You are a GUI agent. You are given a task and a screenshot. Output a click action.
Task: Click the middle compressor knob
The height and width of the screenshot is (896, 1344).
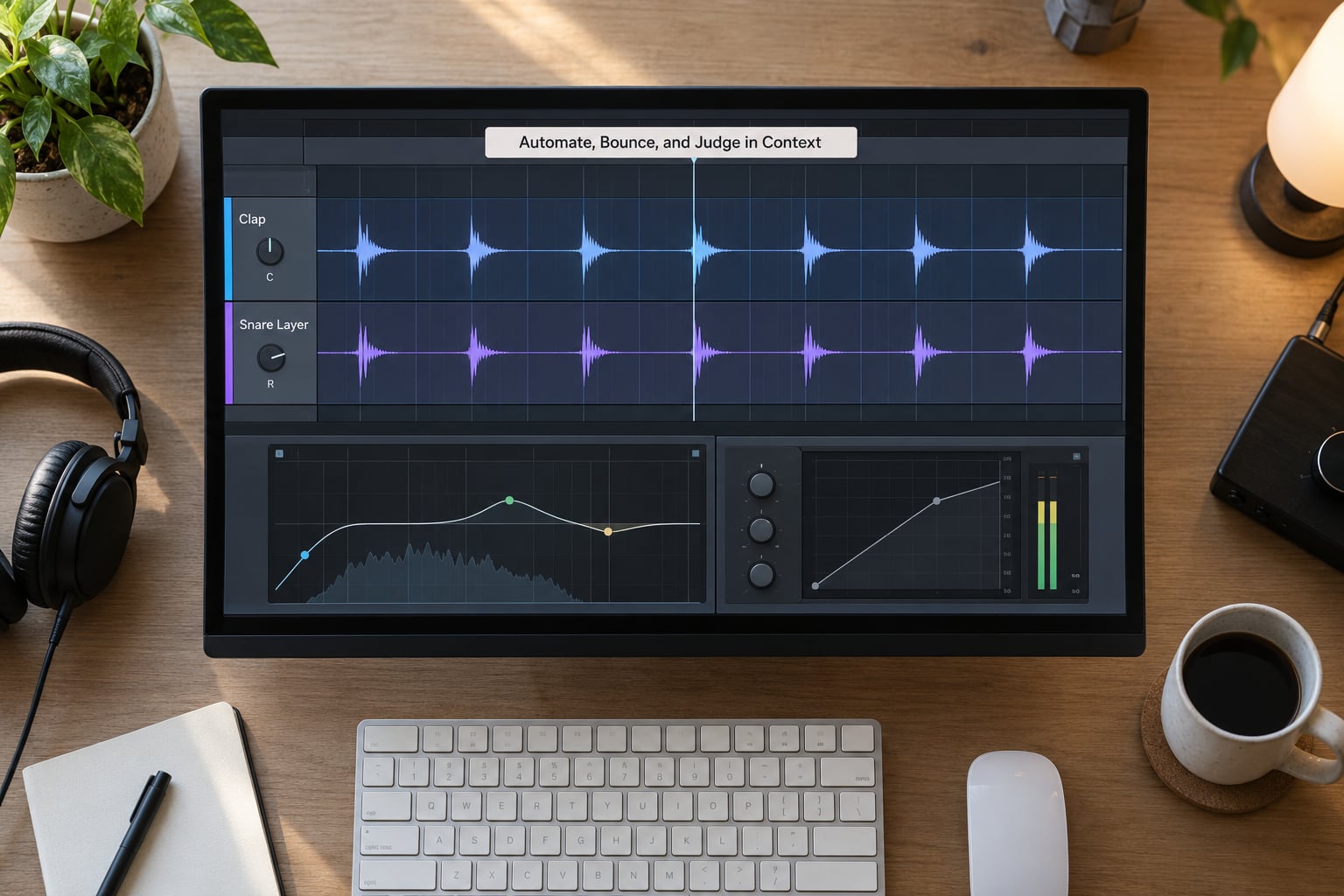(761, 529)
